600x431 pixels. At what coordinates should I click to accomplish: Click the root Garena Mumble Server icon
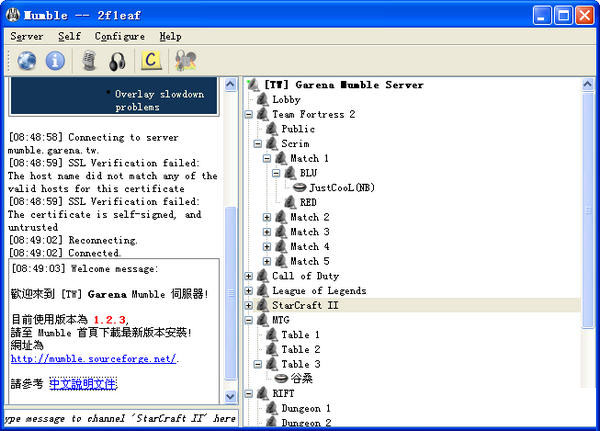coord(253,85)
